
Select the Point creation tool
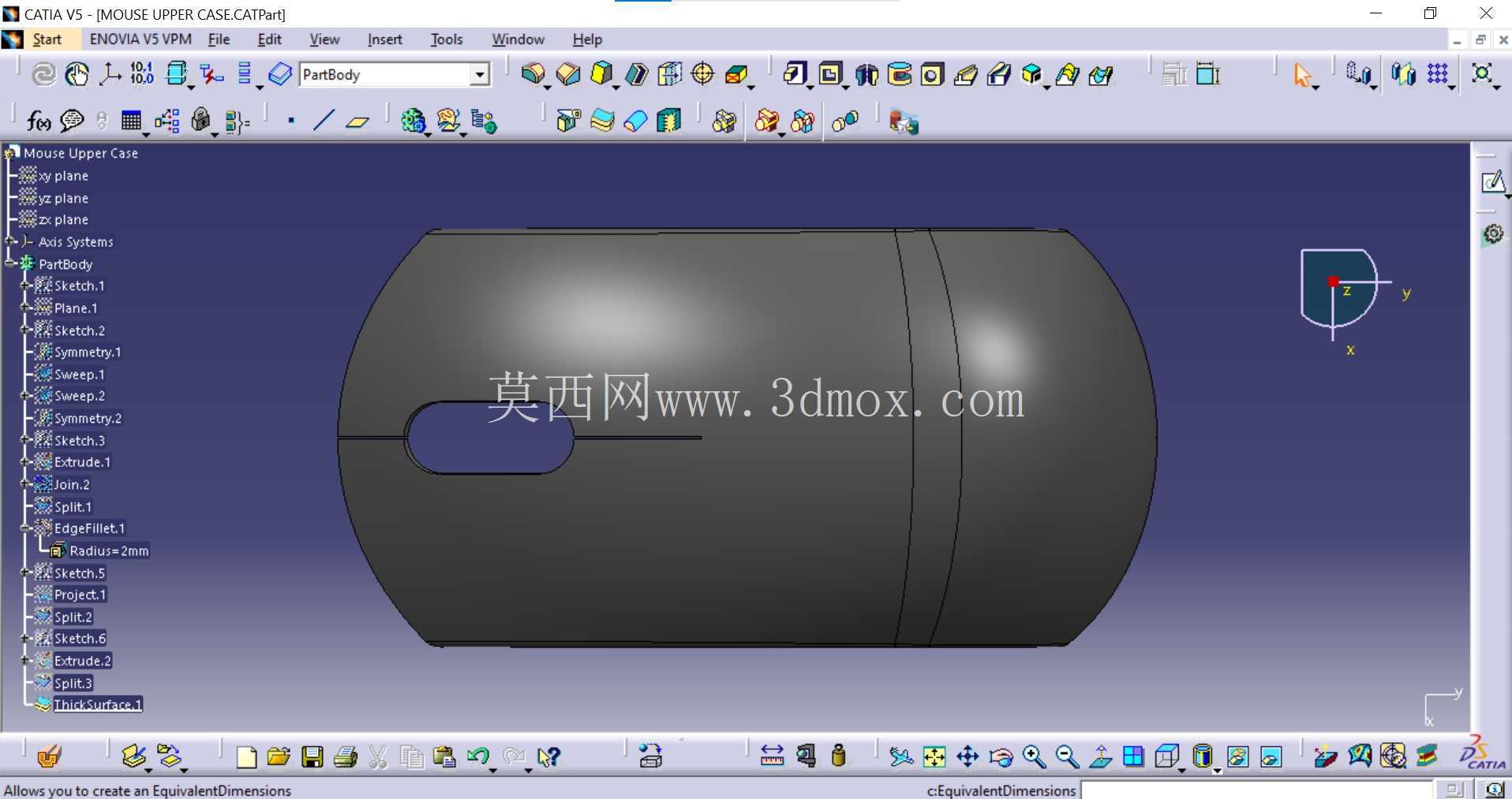(x=291, y=121)
